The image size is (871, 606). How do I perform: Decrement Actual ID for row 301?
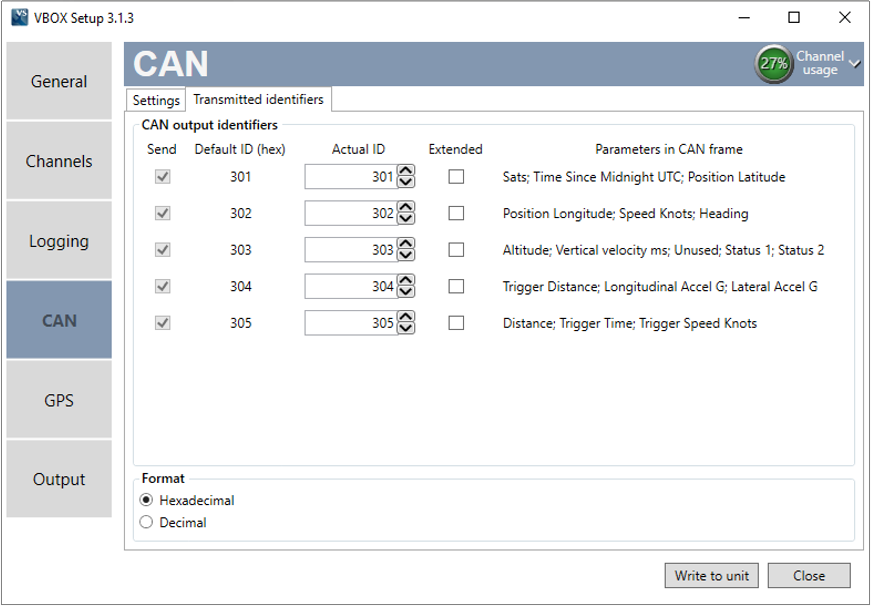tap(406, 182)
